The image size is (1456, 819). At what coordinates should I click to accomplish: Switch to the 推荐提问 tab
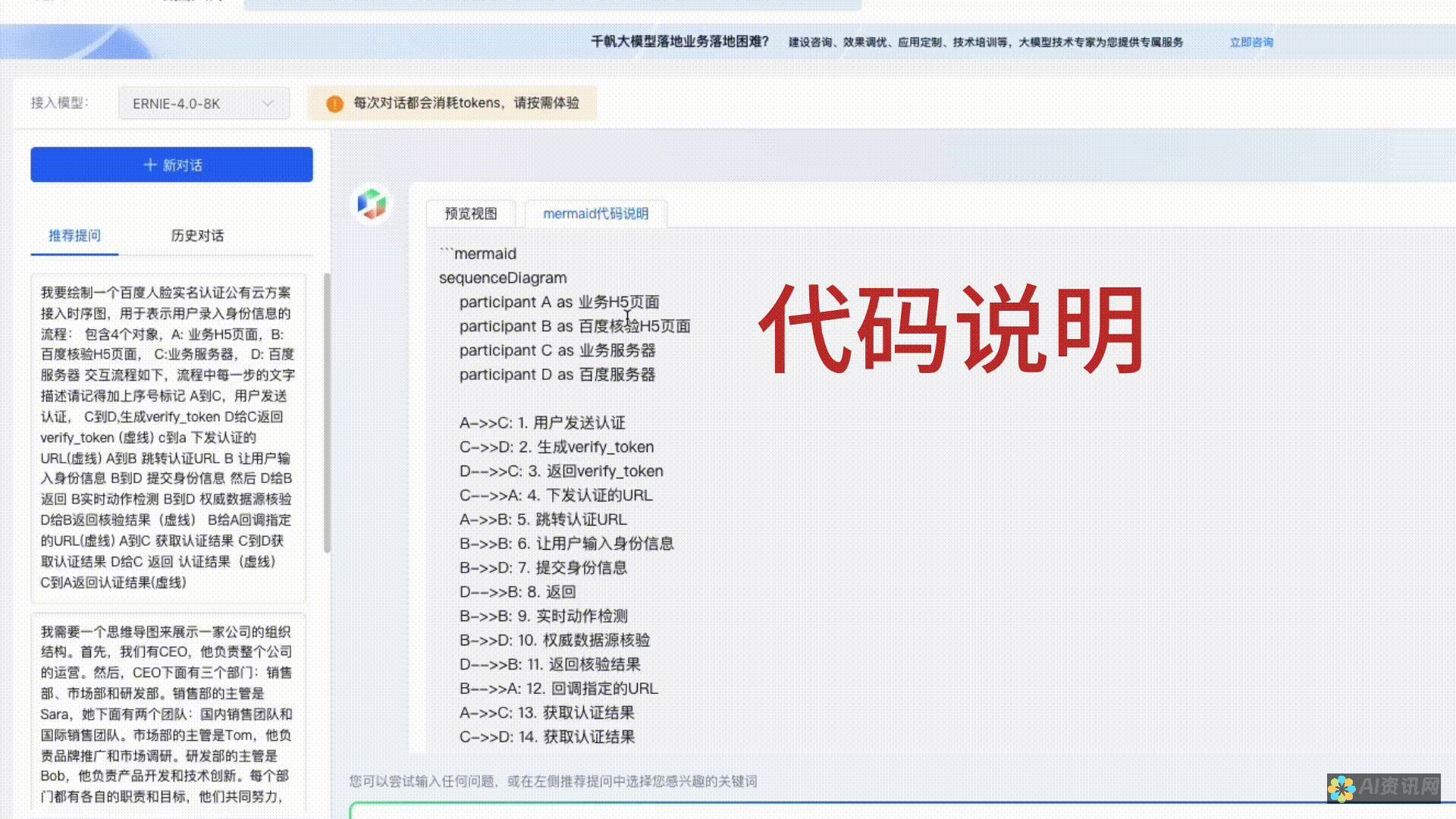(x=74, y=235)
